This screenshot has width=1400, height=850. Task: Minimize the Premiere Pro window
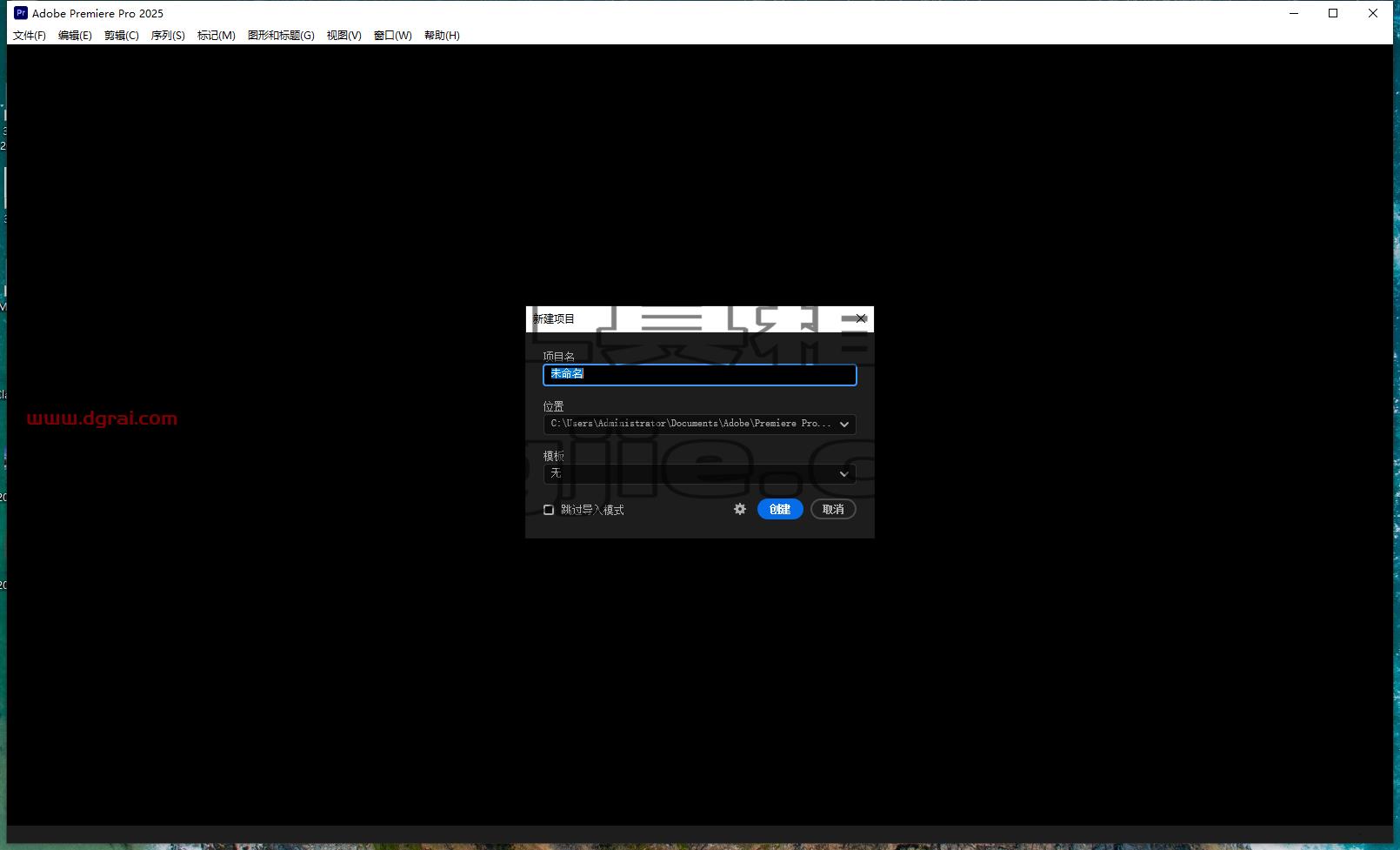(x=1294, y=13)
